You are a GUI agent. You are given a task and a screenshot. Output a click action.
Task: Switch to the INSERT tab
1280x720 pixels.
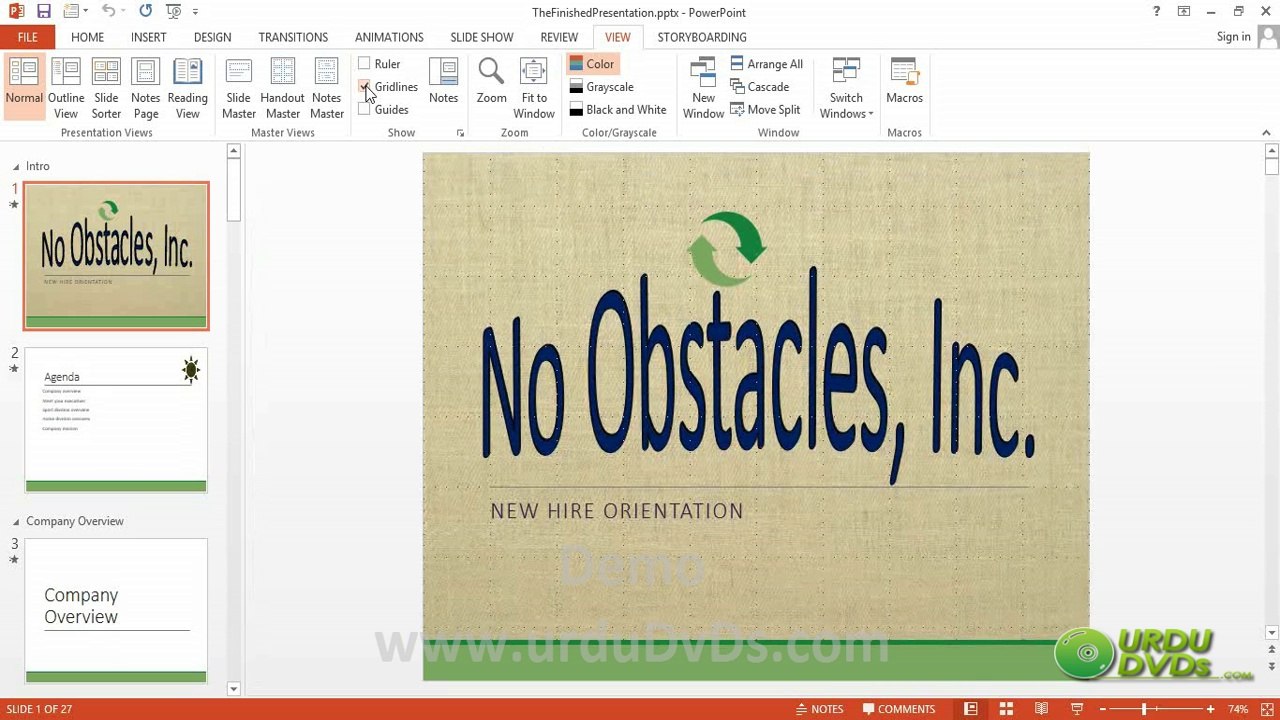[149, 37]
